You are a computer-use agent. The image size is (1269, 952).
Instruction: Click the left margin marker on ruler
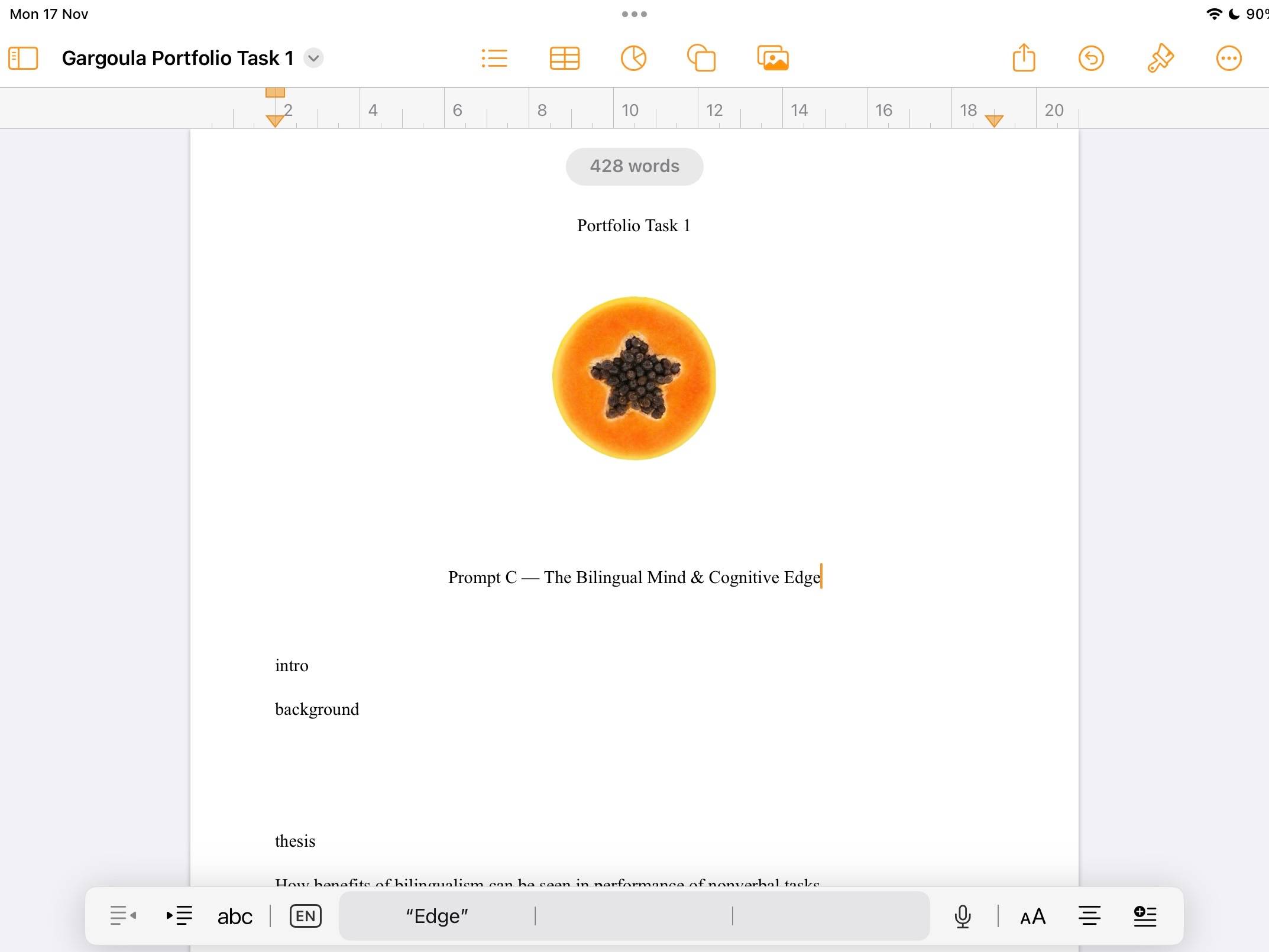point(275,121)
